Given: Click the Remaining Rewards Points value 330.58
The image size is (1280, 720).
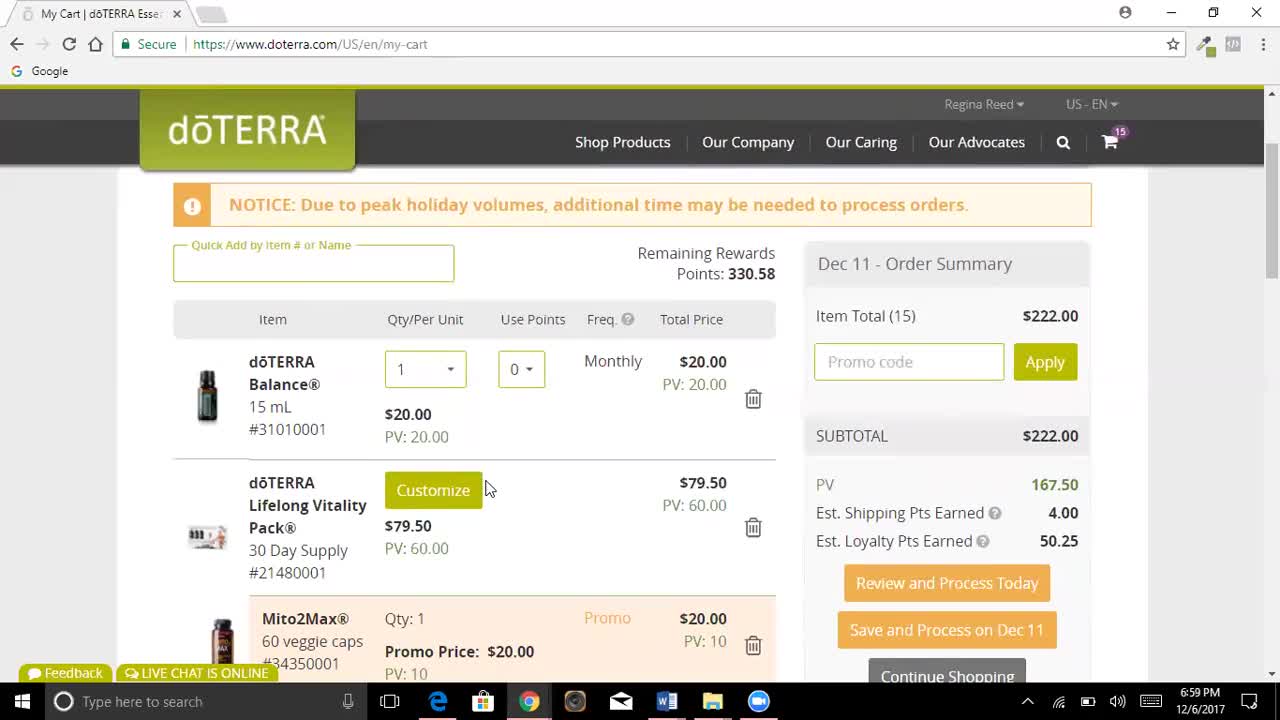Looking at the screenshot, I should coord(752,274).
